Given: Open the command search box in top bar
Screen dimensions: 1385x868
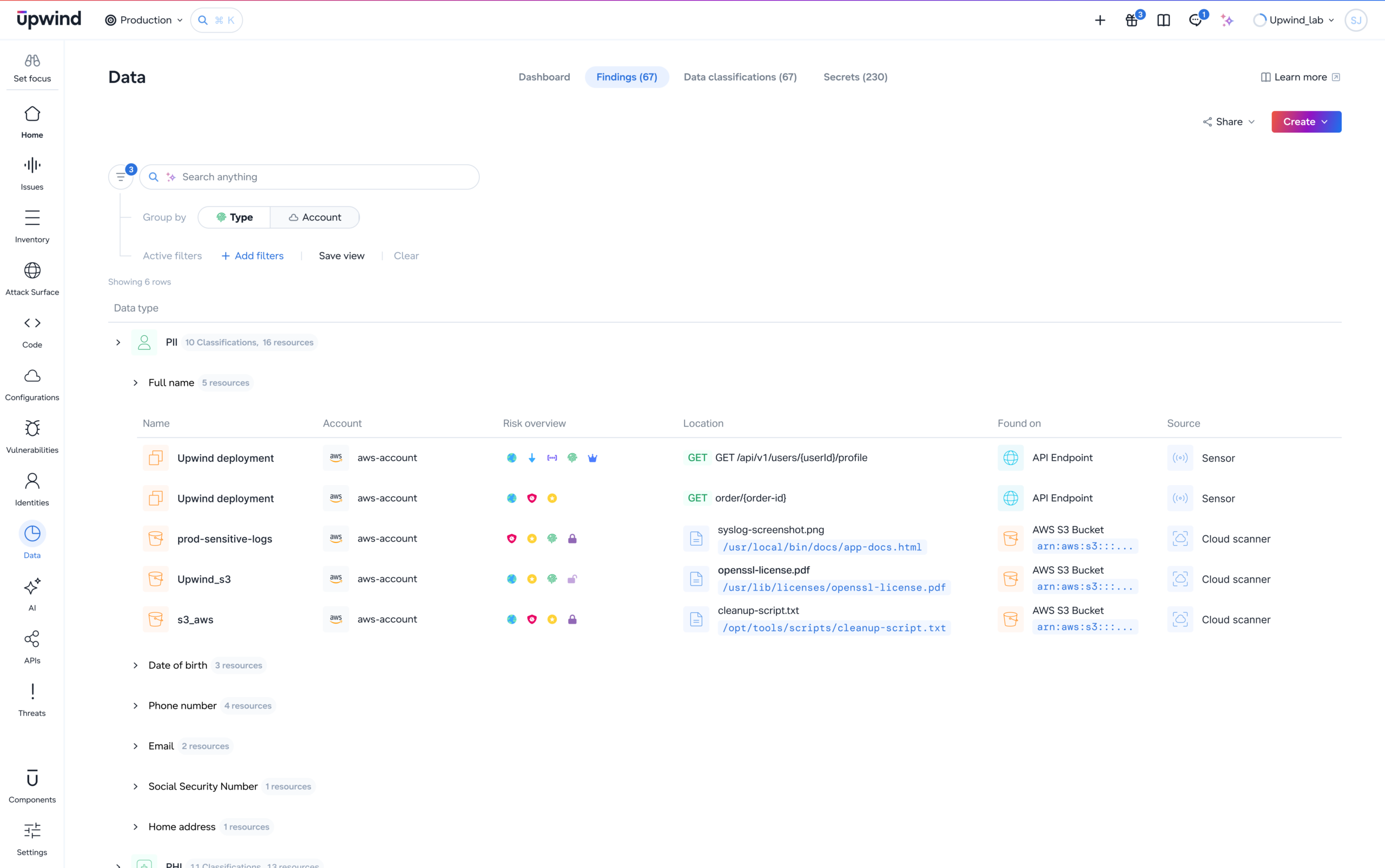Looking at the screenshot, I should point(216,20).
